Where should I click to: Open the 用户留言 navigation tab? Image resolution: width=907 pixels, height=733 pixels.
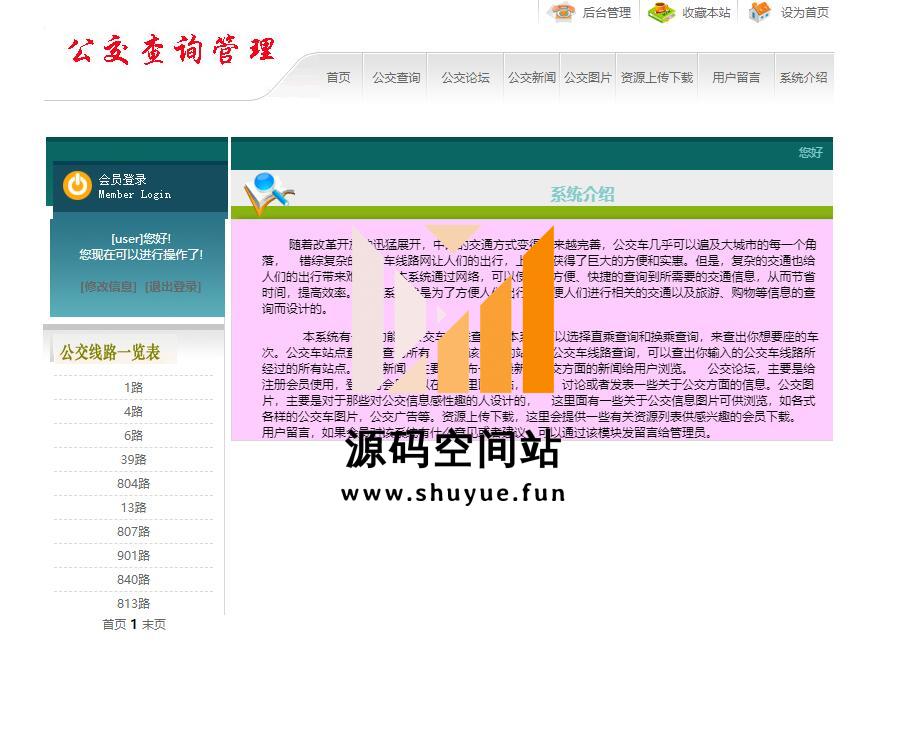736,78
